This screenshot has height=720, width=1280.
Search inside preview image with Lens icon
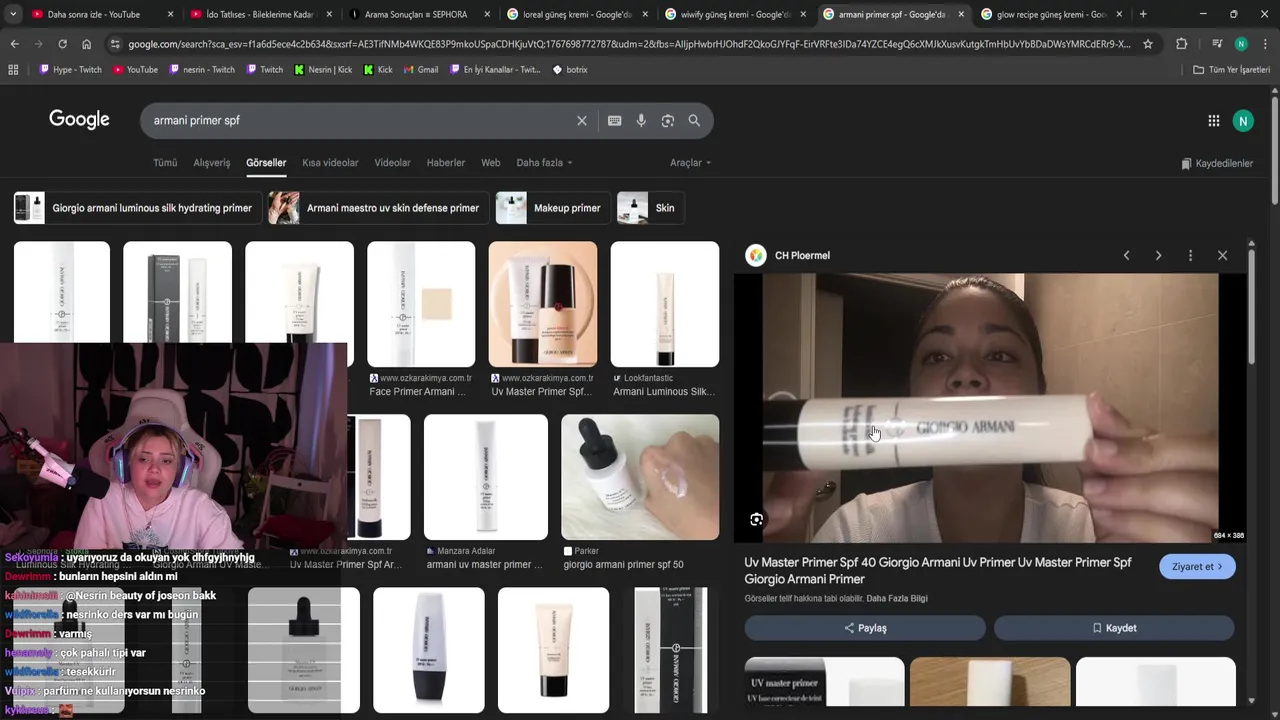click(756, 519)
